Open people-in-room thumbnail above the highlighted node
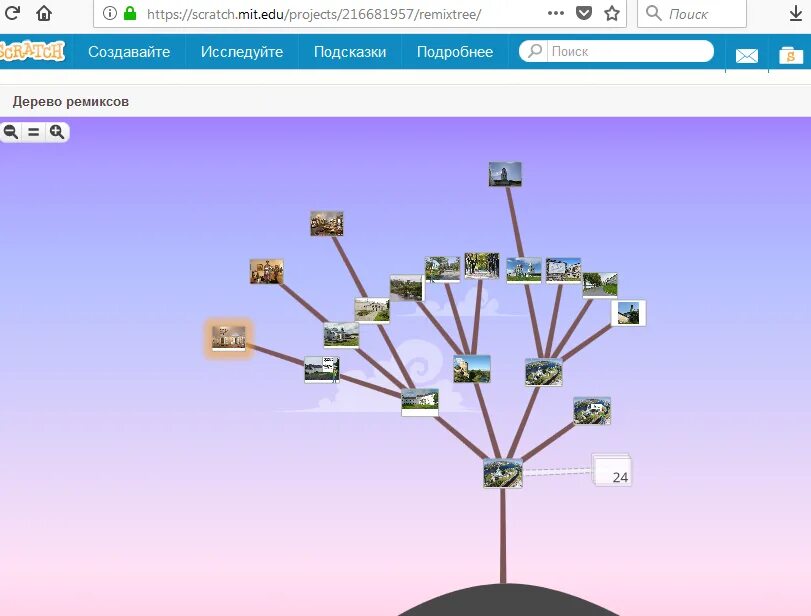This screenshot has width=811, height=616. click(x=266, y=272)
